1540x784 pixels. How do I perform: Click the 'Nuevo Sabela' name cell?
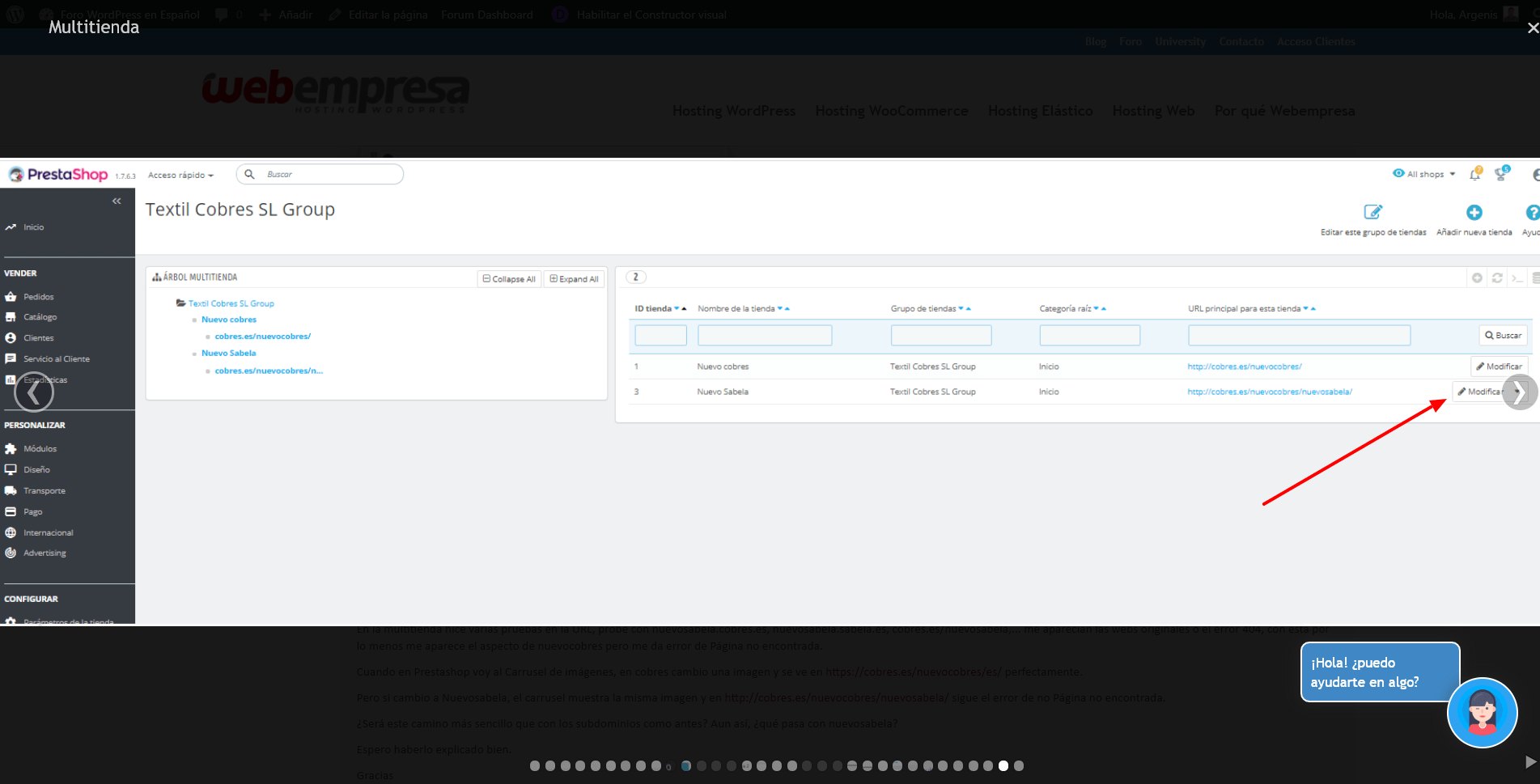(723, 392)
